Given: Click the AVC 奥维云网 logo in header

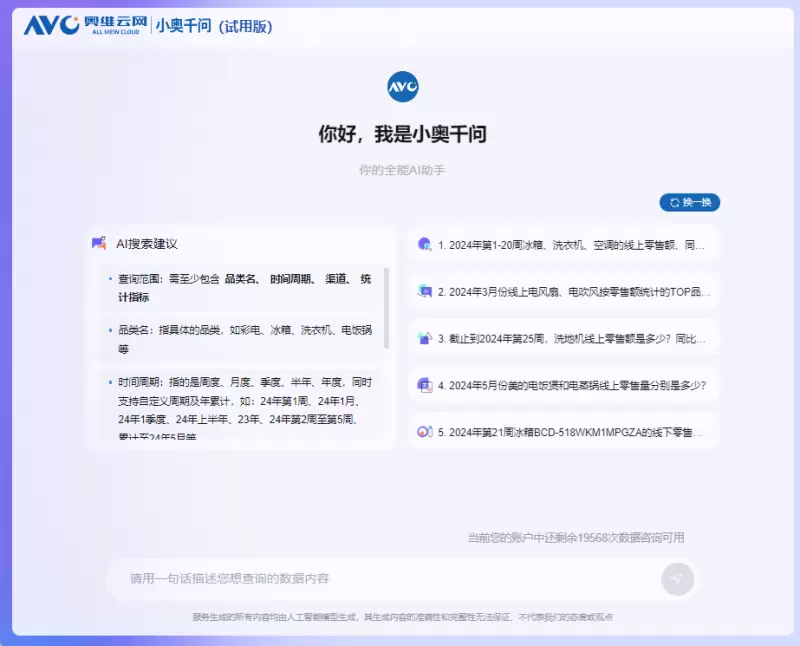Looking at the screenshot, I should point(85,26).
